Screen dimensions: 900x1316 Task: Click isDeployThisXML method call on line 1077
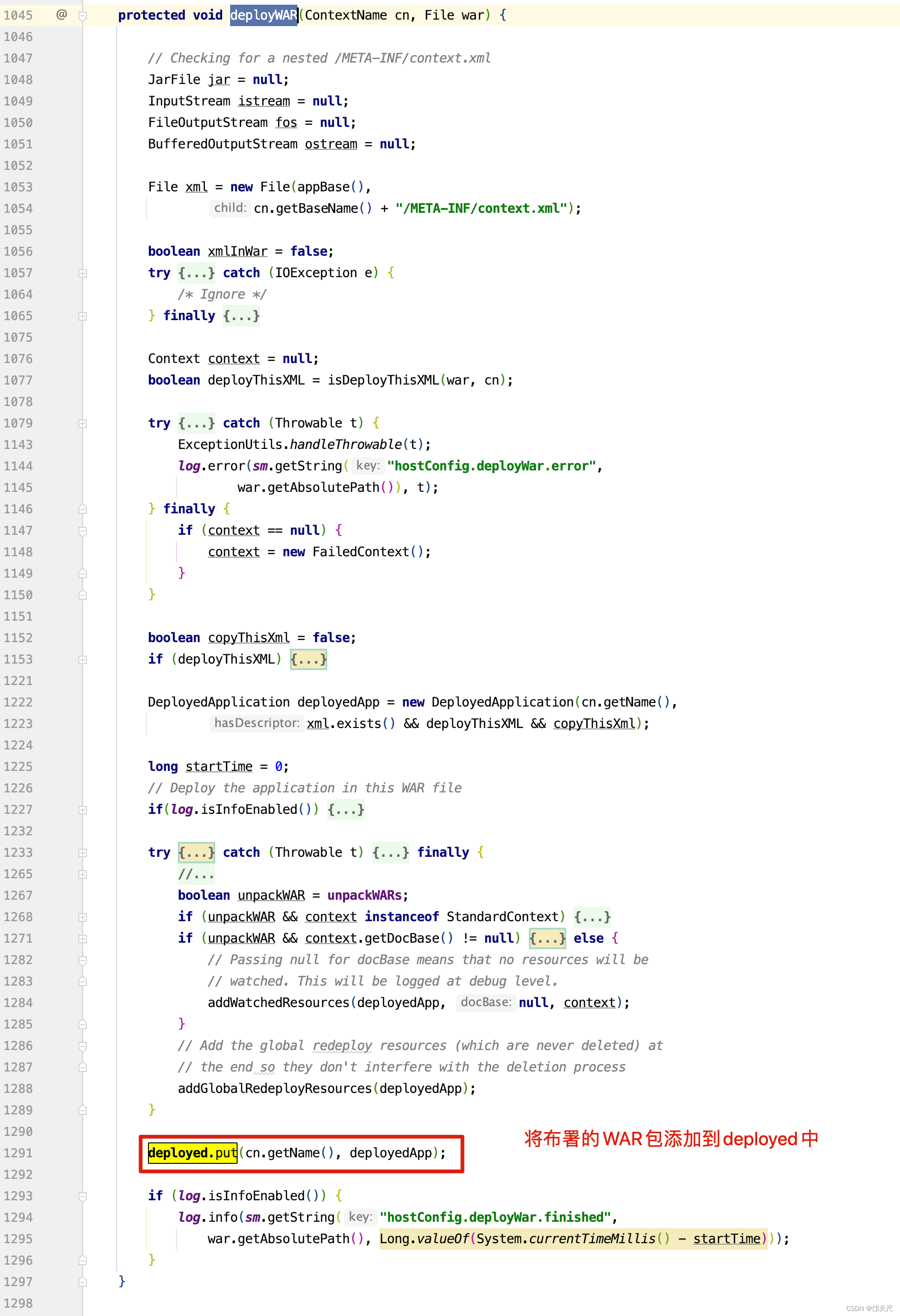[383, 380]
